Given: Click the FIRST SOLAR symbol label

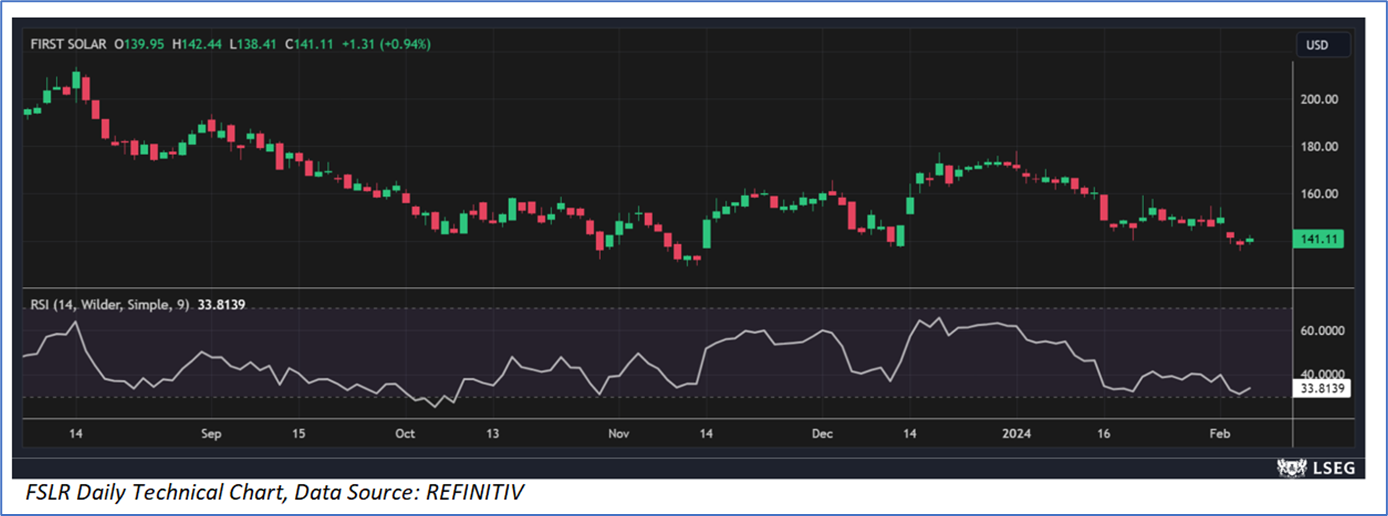Looking at the screenshot, I should [x=69, y=45].
